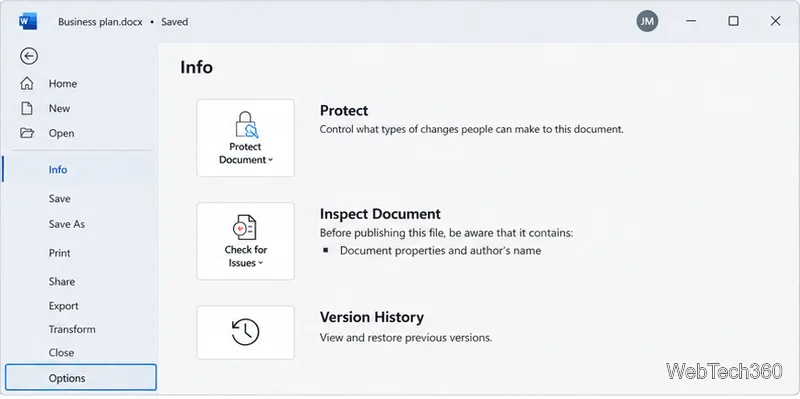Choose Save As from the sidebar
Screen dimensions: 800x399
[x=67, y=224]
